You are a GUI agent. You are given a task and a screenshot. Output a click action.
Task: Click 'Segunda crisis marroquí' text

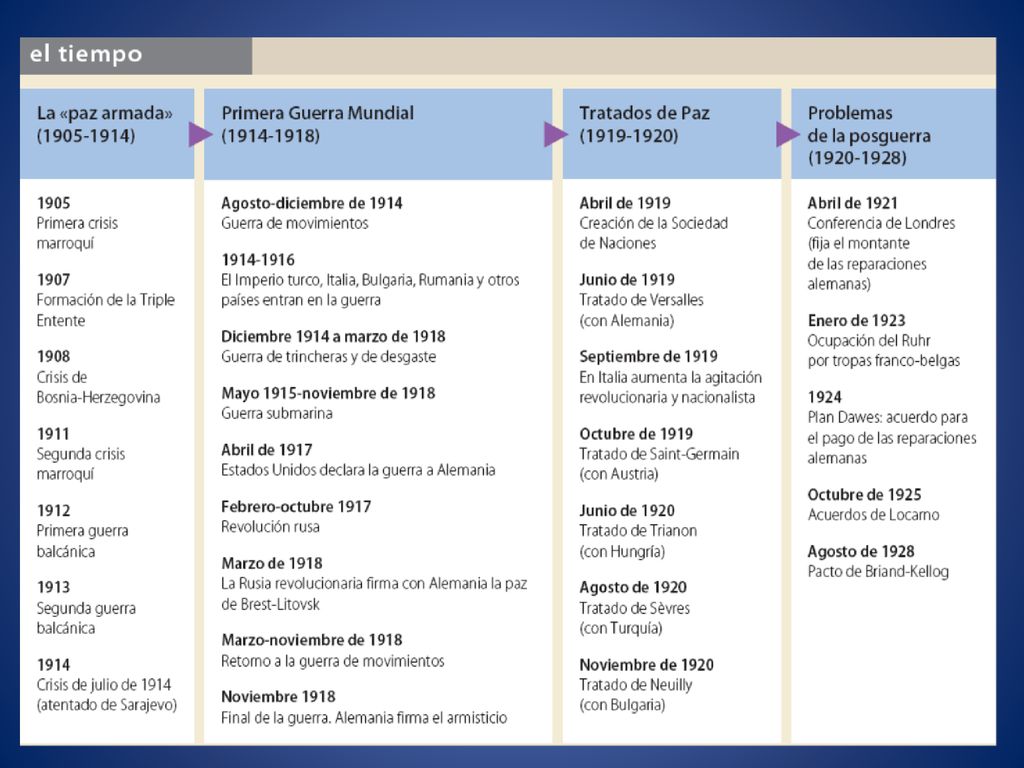81,464
